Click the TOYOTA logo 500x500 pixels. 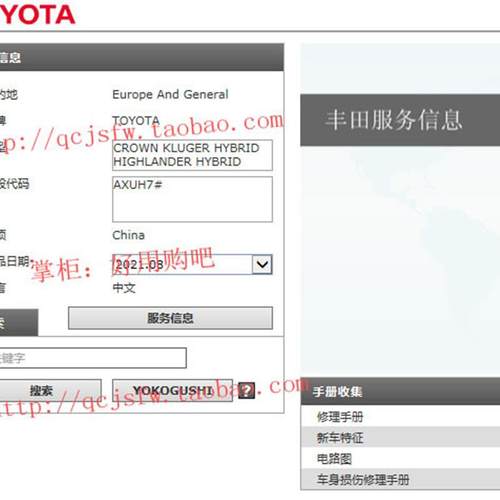coord(37,15)
